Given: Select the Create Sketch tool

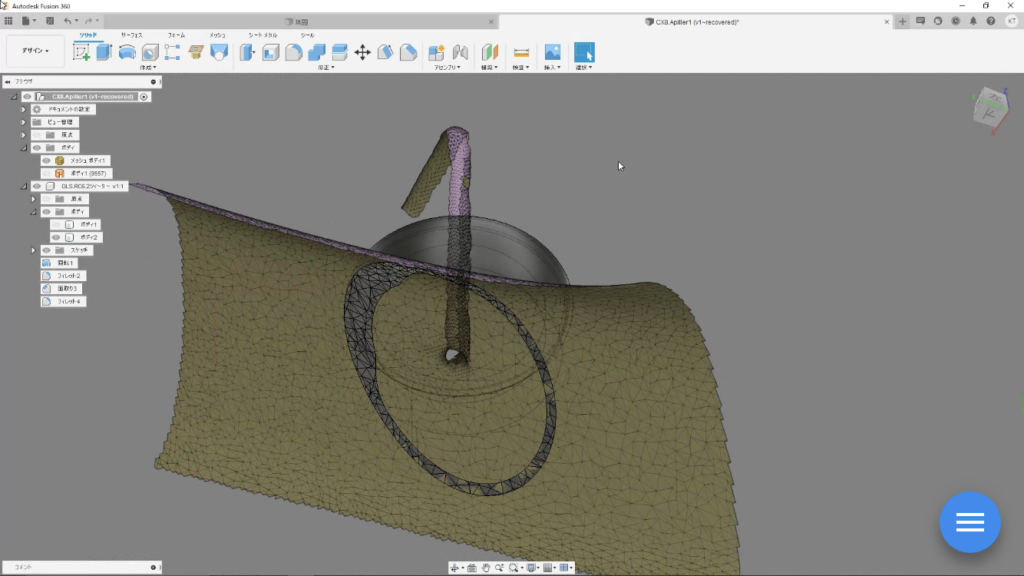Looking at the screenshot, I should pos(82,52).
